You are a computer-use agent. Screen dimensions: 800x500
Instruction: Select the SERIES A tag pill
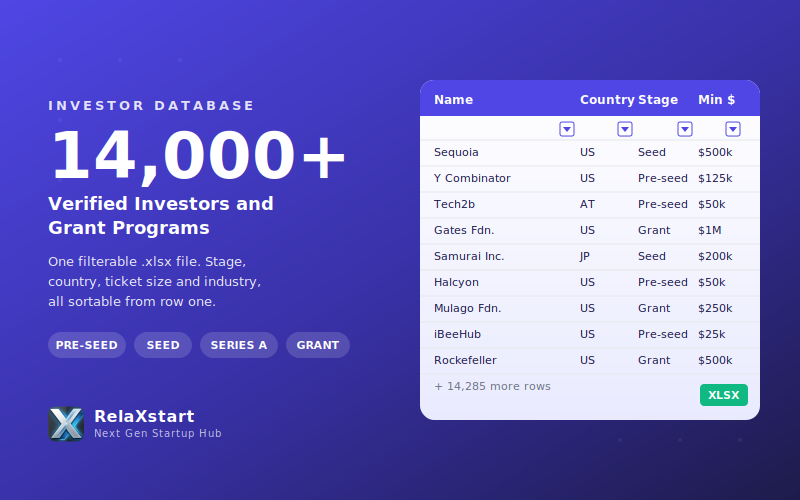point(239,345)
